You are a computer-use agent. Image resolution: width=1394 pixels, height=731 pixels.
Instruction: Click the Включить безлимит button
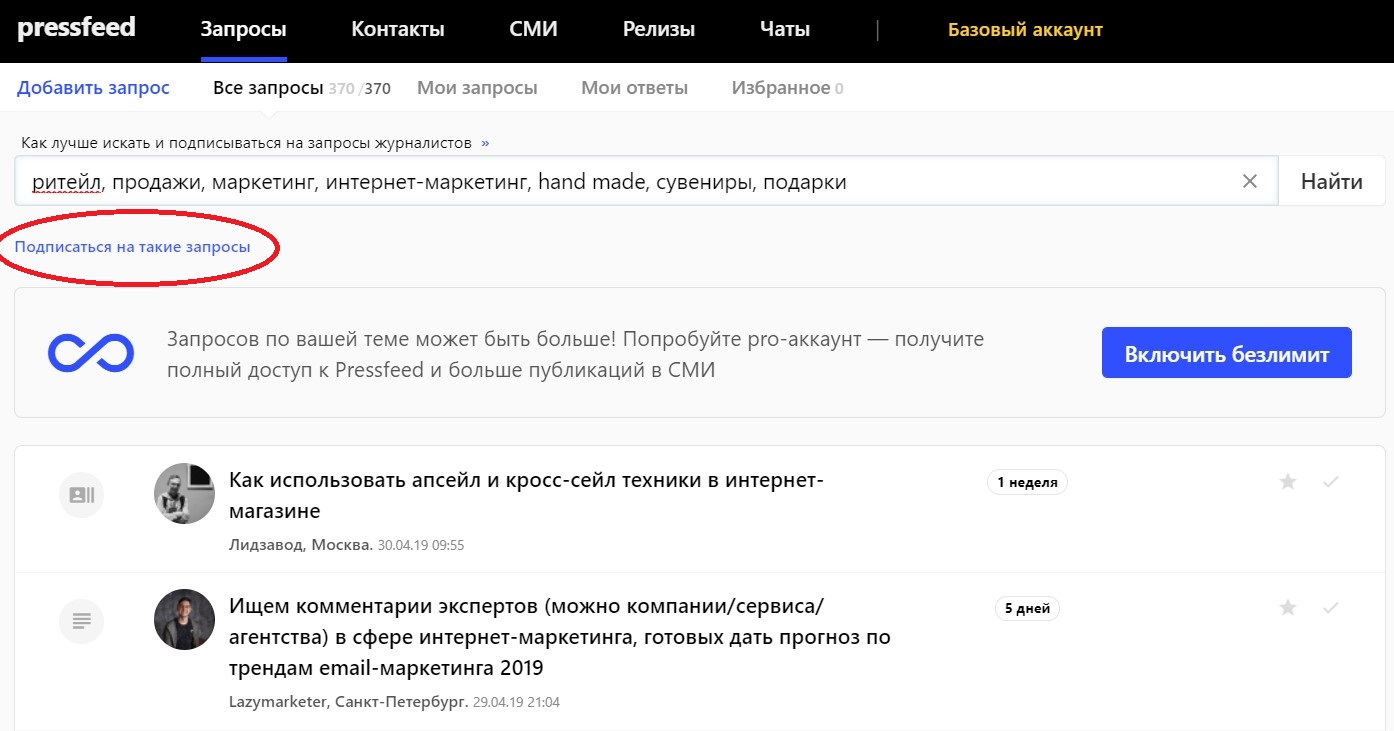tap(1226, 353)
